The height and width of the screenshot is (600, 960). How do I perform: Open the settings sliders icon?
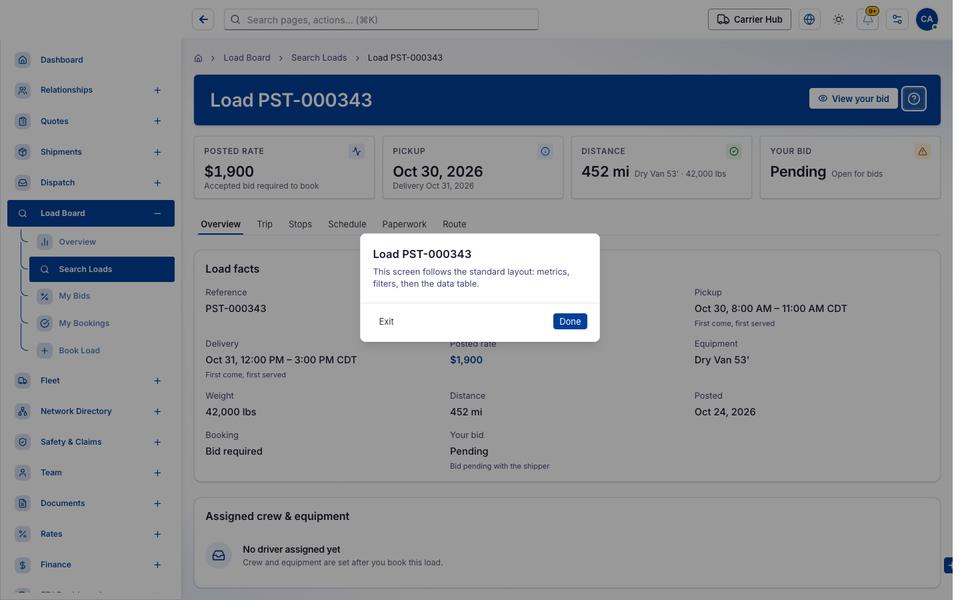[x=897, y=20]
